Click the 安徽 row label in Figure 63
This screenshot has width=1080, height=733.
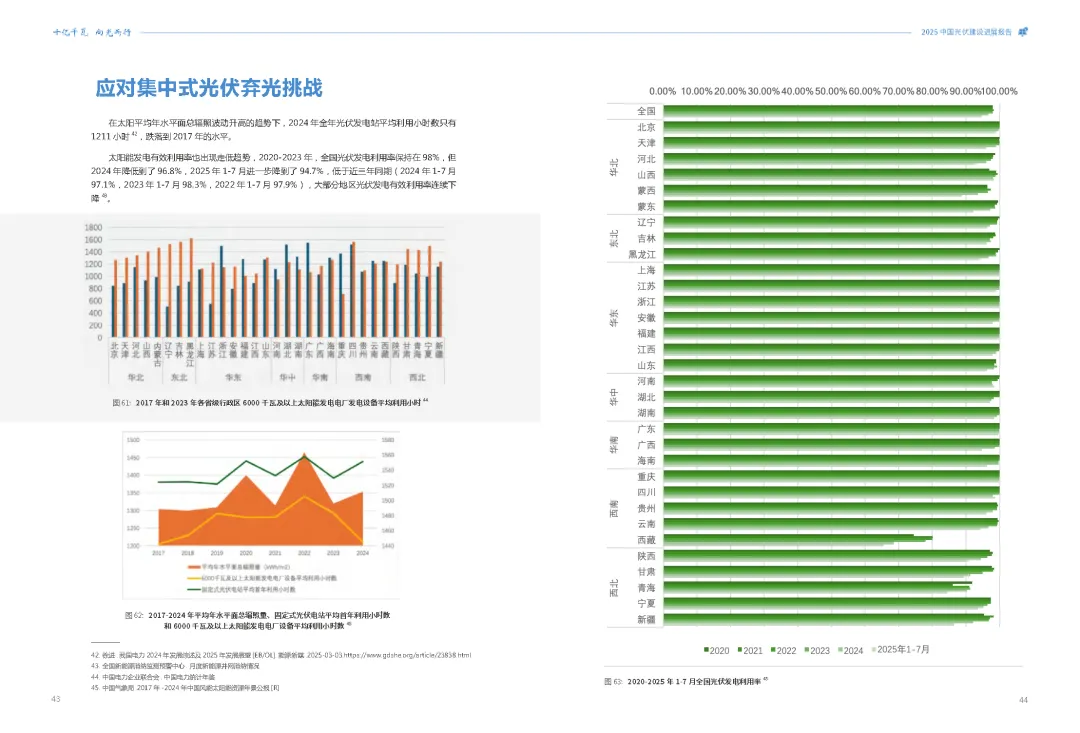pyautogui.click(x=646, y=318)
